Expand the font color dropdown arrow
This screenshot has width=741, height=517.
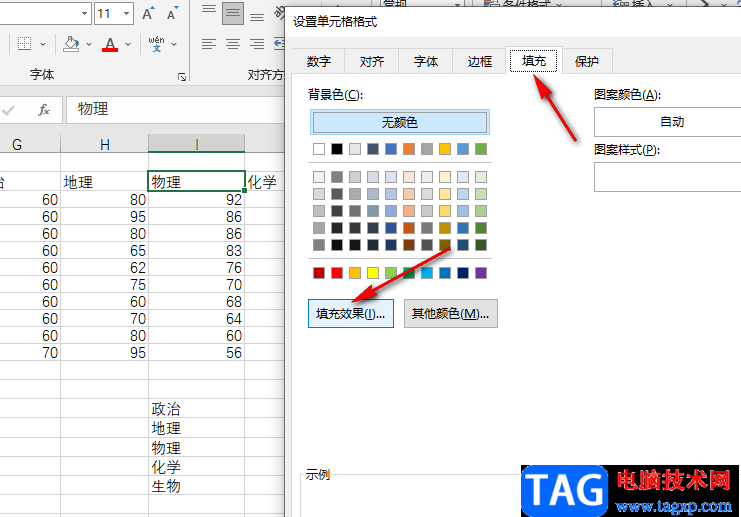tap(128, 44)
